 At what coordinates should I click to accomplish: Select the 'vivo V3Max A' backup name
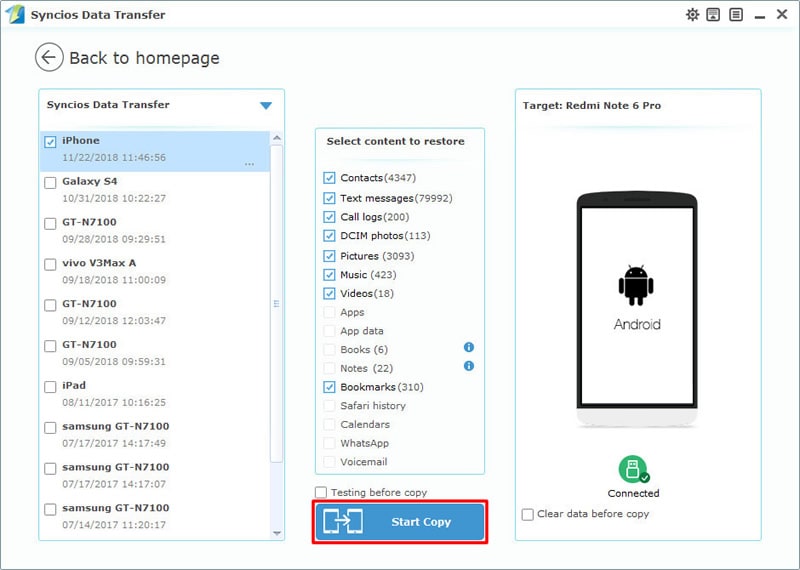[x=99, y=263]
